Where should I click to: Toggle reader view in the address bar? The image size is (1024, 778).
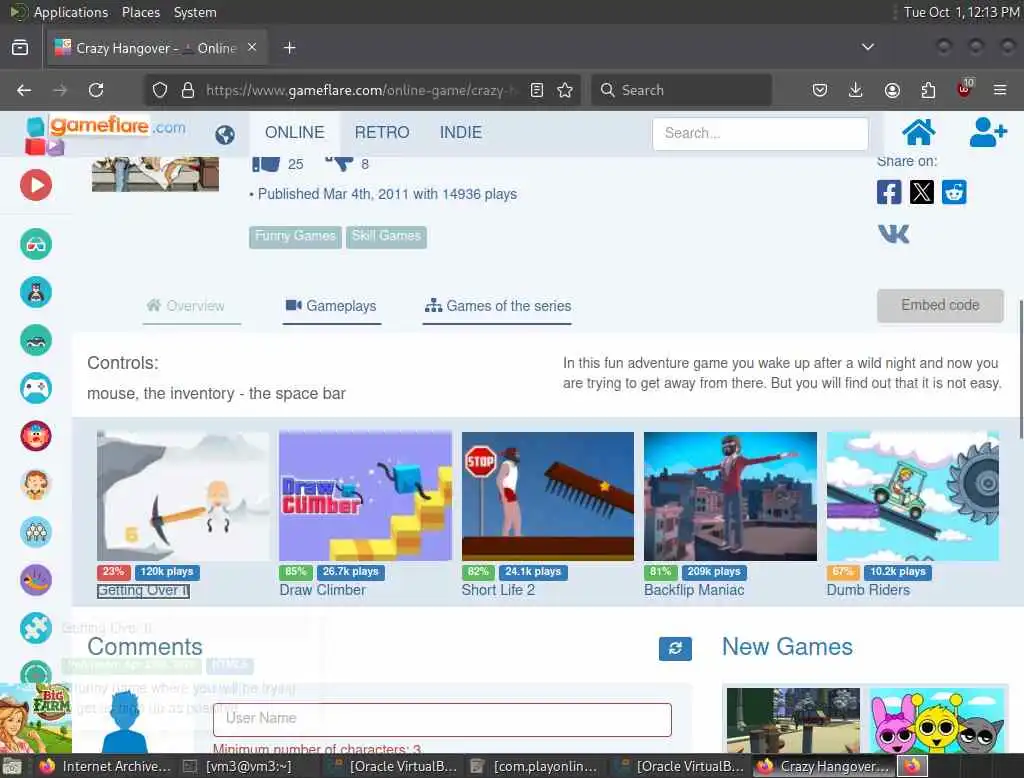(536, 90)
